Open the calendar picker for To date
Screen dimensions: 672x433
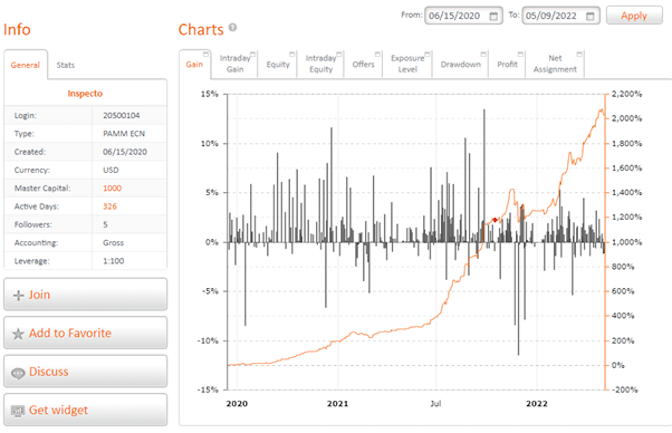coord(590,16)
